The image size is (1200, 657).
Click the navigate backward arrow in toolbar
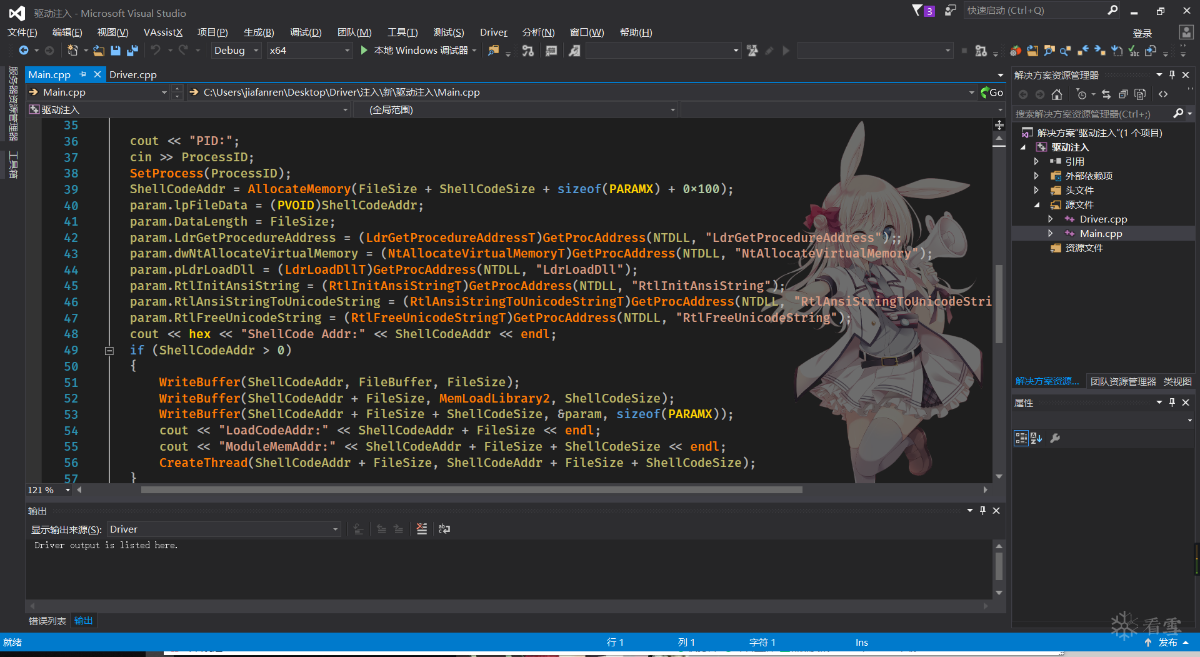pyautogui.click(x=23, y=50)
